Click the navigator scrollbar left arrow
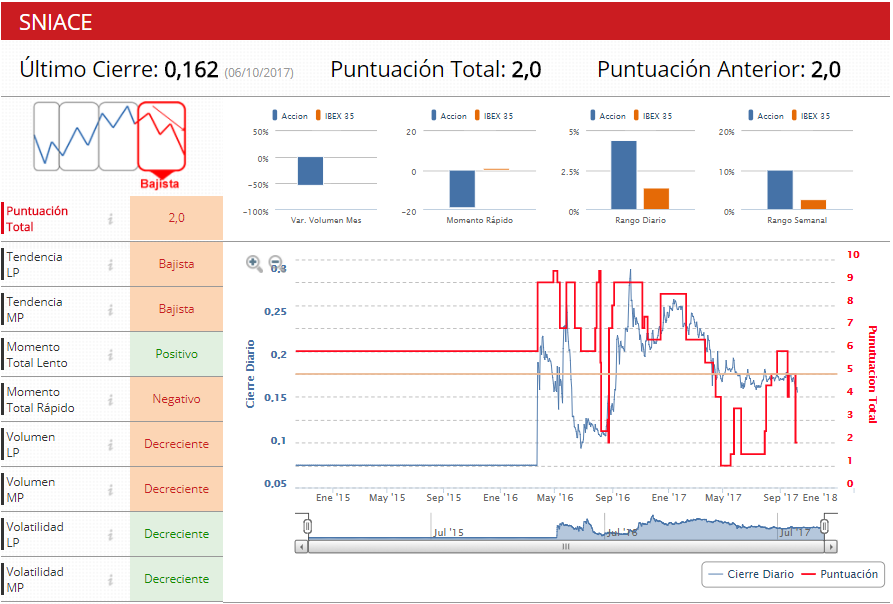893x604 pixels. click(x=302, y=547)
